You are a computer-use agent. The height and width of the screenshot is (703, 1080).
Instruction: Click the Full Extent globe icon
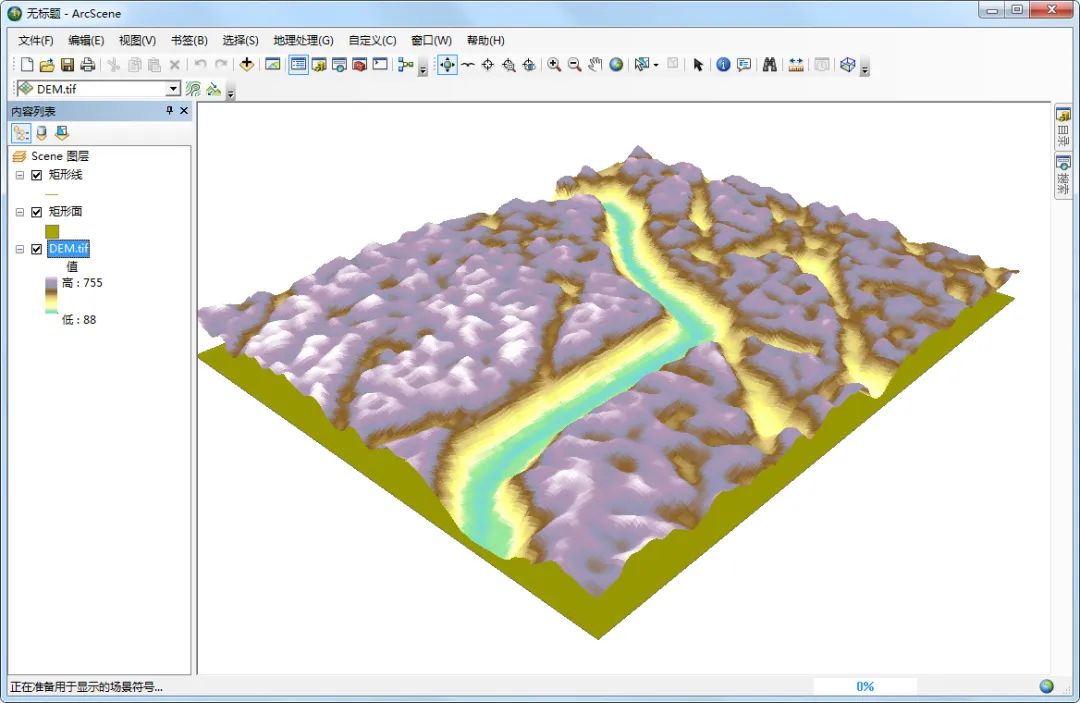pyautogui.click(x=616, y=65)
